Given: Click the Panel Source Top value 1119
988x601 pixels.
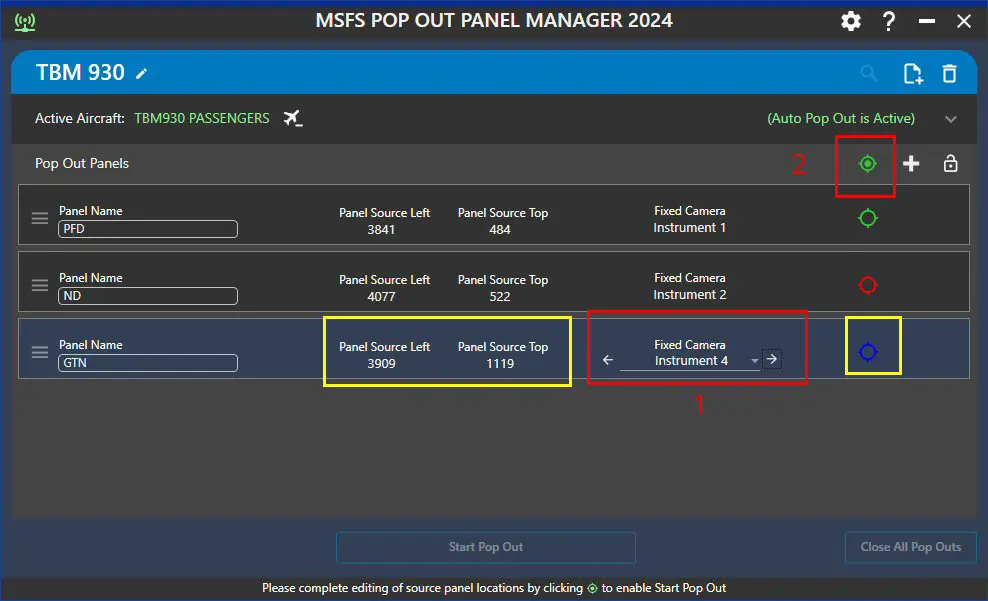Looking at the screenshot, I should (x=500, y=363).
